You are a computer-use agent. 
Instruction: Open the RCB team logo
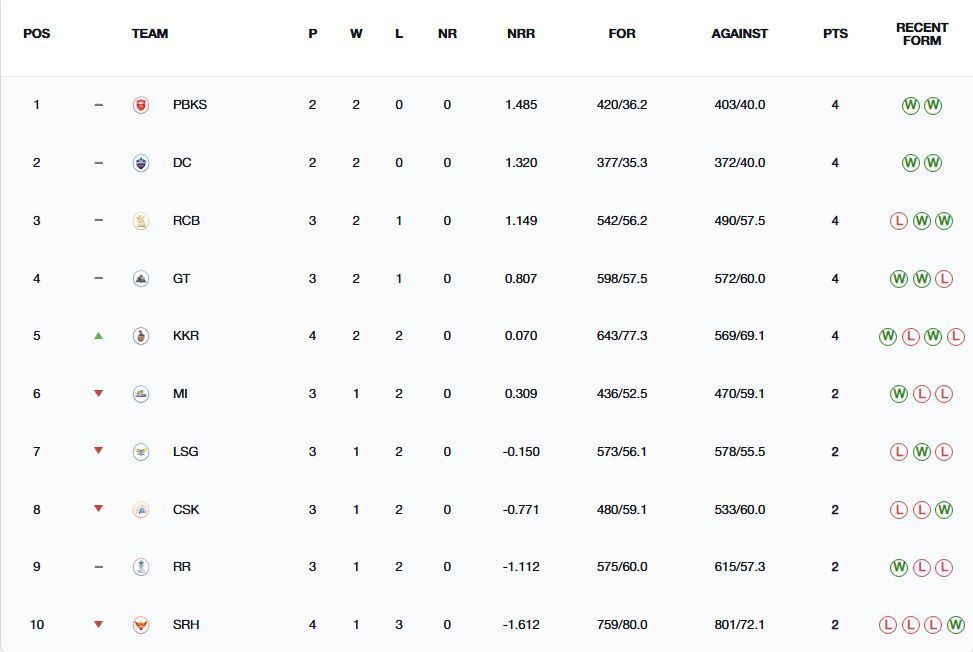141,221
